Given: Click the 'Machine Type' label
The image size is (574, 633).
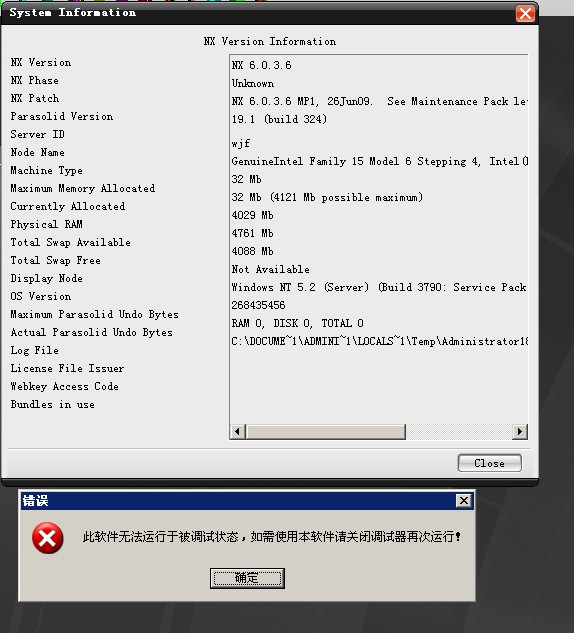Looking at the screenshot, I should (x=46, y=170).
